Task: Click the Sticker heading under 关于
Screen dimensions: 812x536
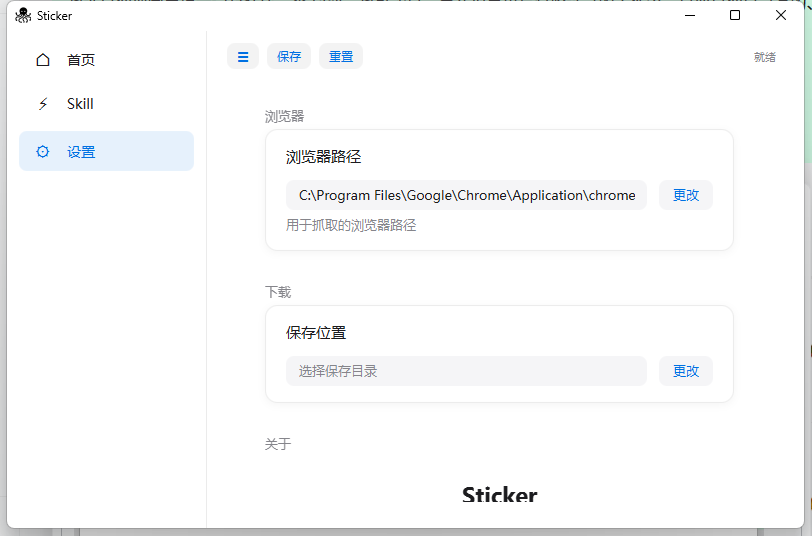Action: (499, 494)
